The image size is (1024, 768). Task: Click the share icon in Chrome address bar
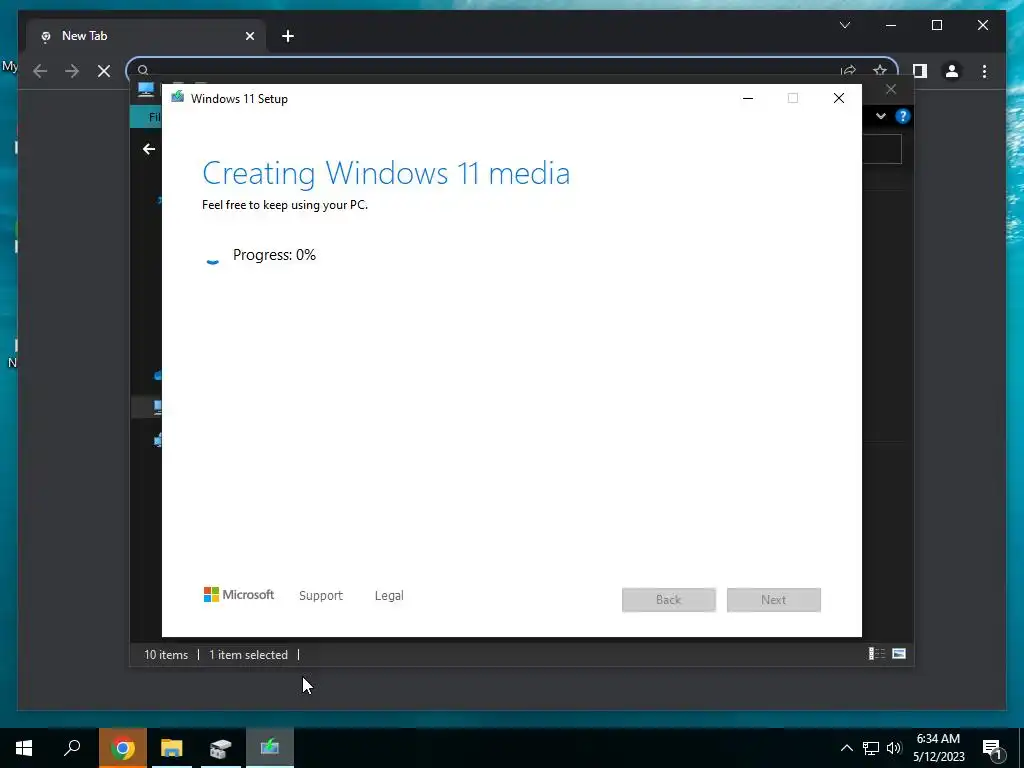848,71
